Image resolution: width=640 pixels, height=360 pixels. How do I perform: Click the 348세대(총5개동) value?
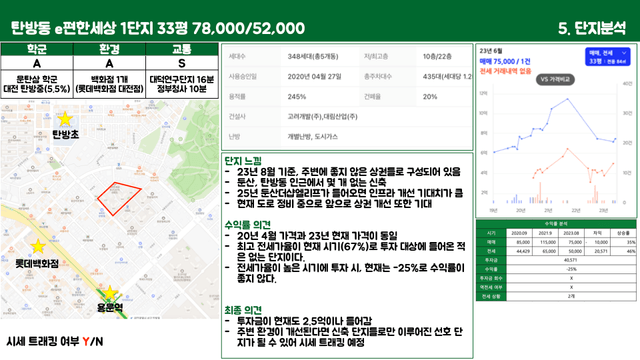coord(313,56)
